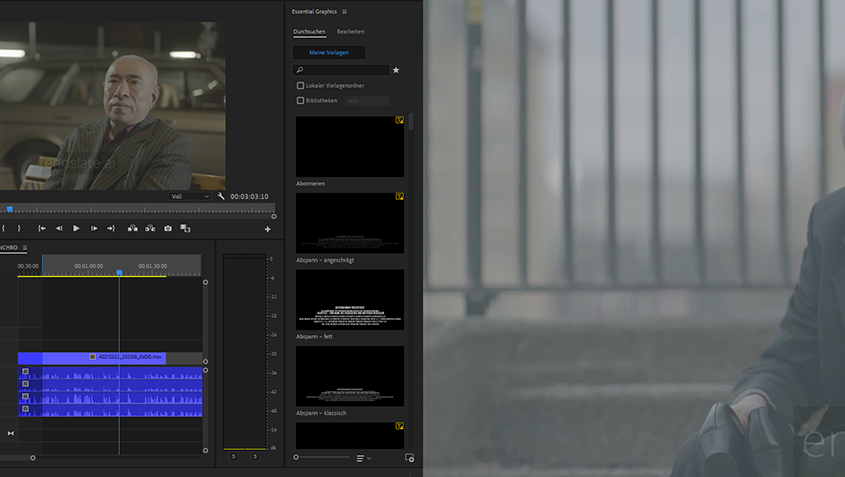Image resolution: width=845 pixels, height=477 pixels.
Task: Click the Meine Vorlagen button
Action: [329, 52]
